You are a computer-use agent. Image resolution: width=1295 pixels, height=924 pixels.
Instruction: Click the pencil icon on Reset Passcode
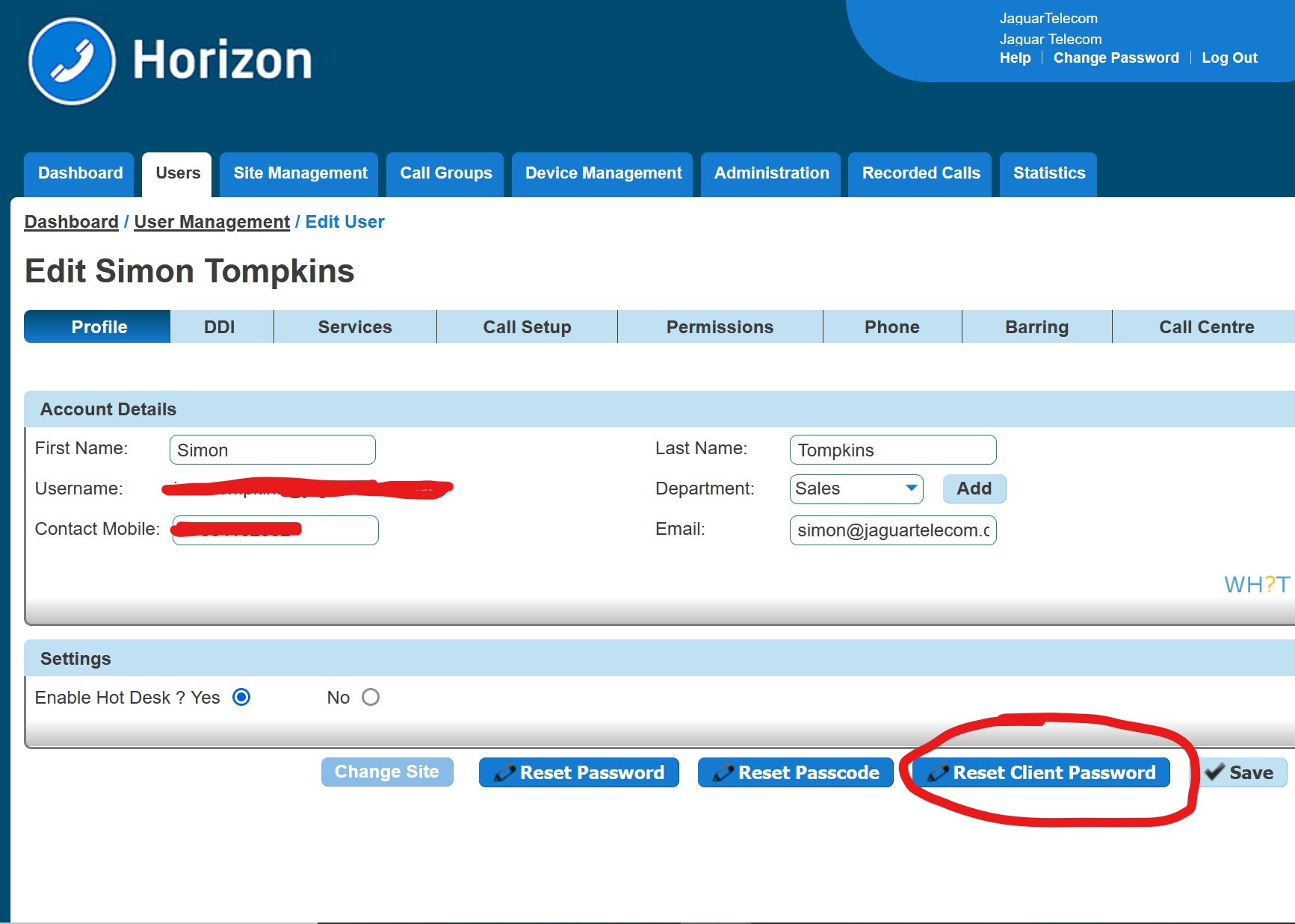point(723,772)
